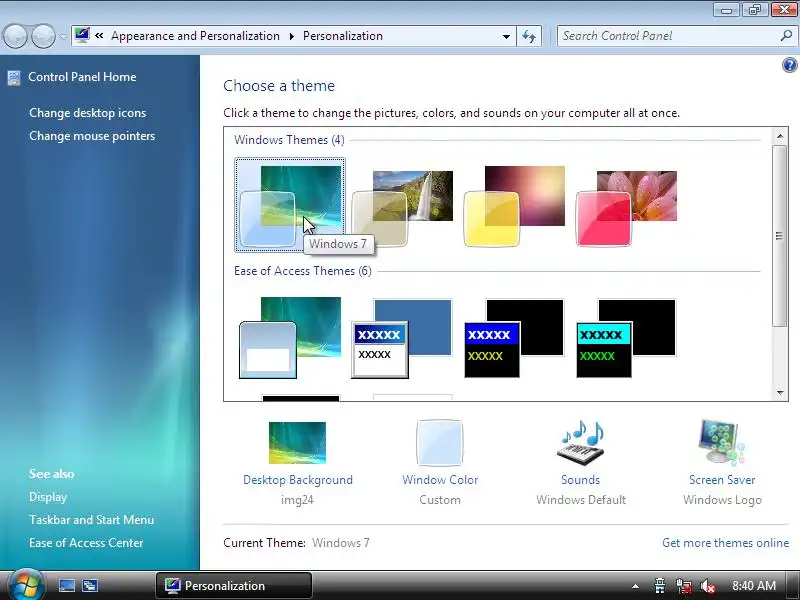Expand the breadcrumb arrow after Appearance and Personalization

pyautogui.click(x=291, y=36)
